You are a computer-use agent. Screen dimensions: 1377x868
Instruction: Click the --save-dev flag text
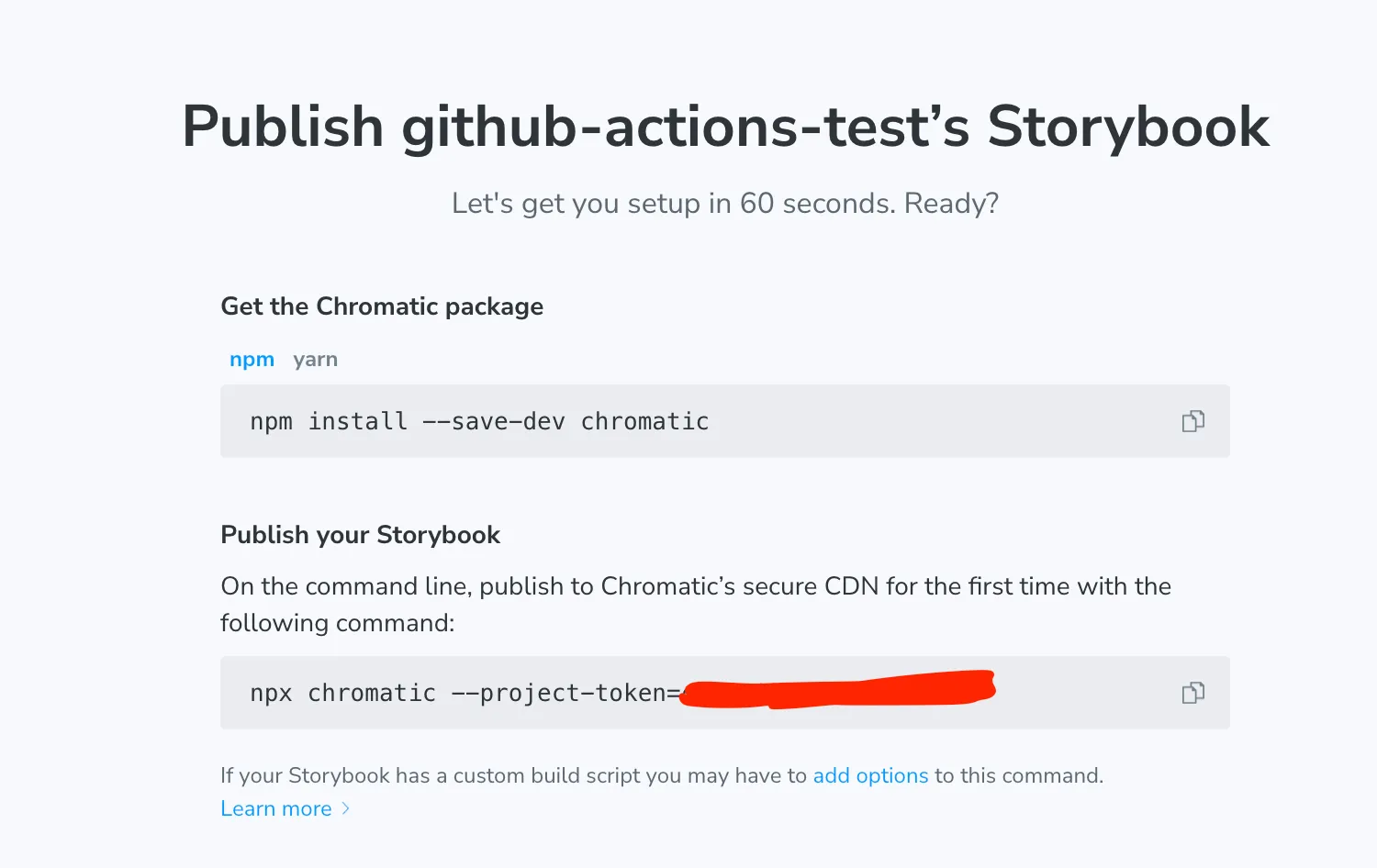point(493,422)
